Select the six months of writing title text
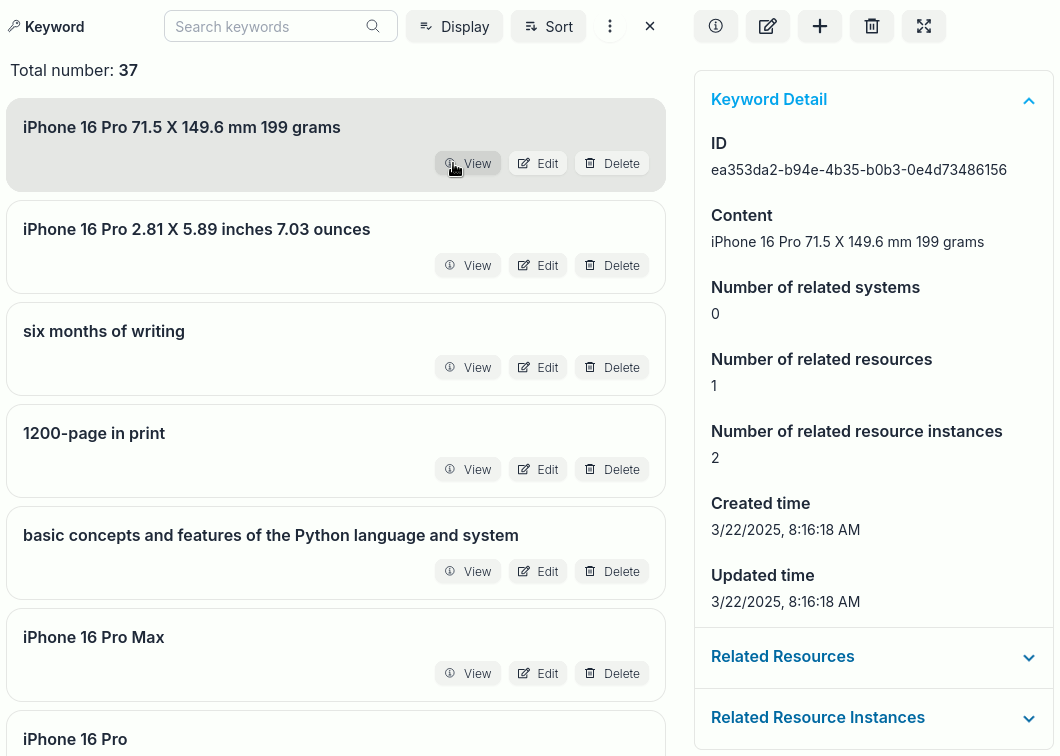The image size is (1060, 756). pos(103,331)
